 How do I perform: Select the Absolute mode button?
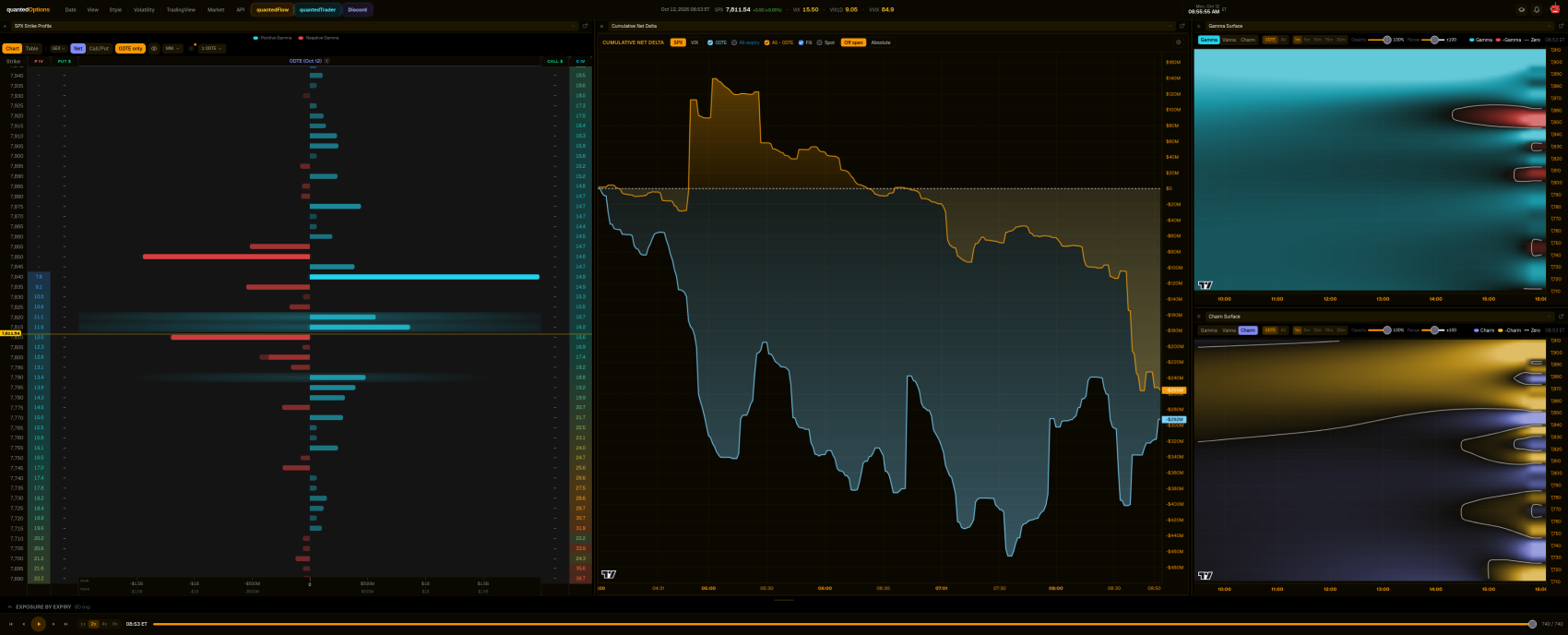pyautogui.click(x=881, y=42)
